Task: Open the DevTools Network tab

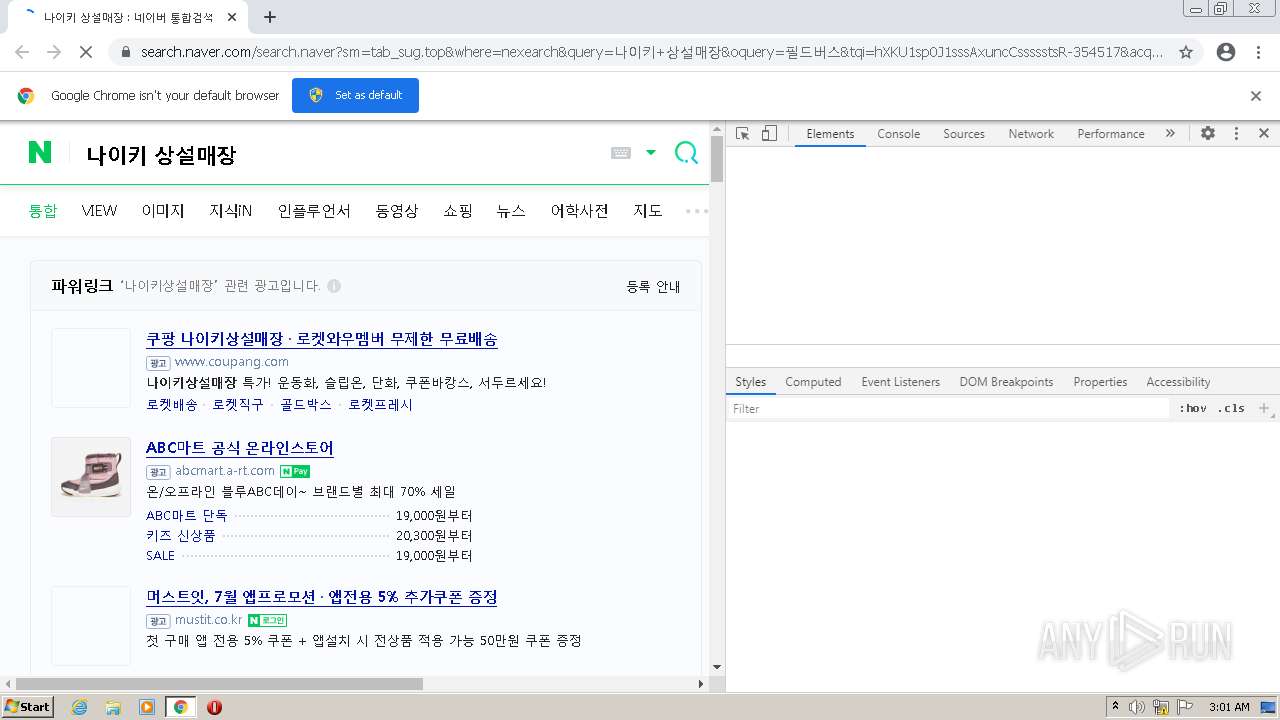Action: tap(1031, 134)
